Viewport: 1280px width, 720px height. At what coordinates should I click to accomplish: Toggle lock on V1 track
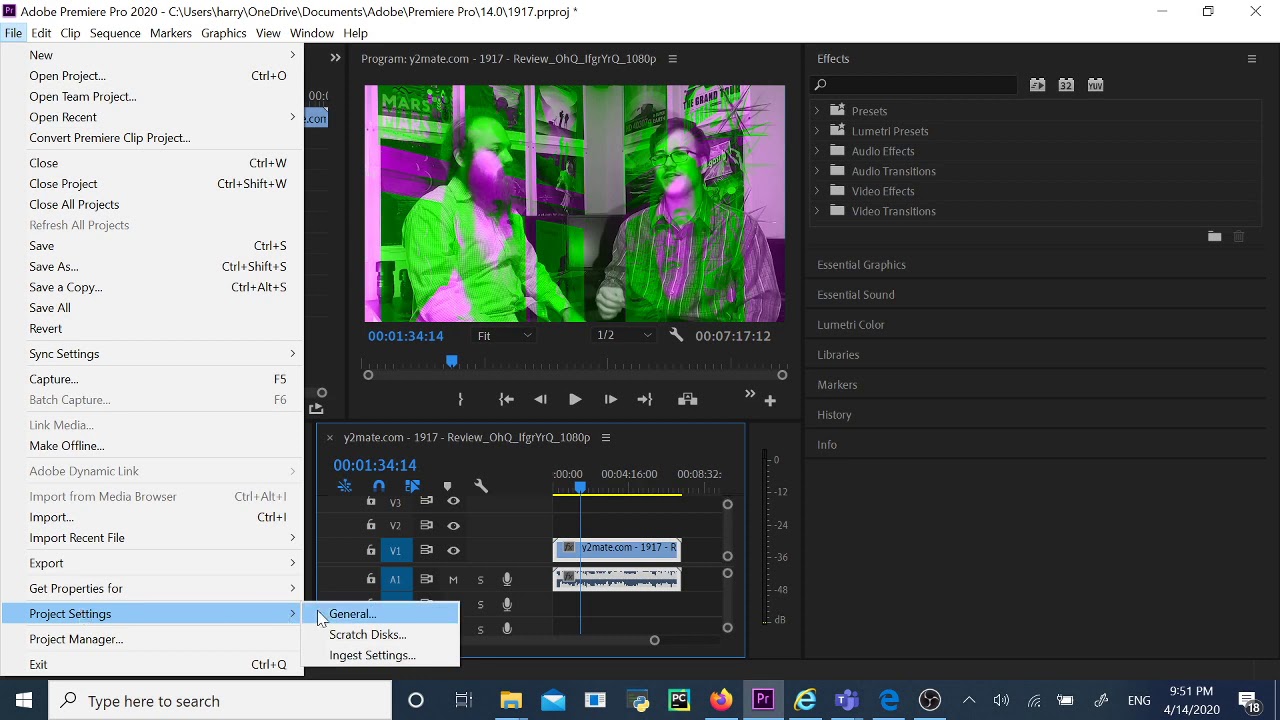371,551
